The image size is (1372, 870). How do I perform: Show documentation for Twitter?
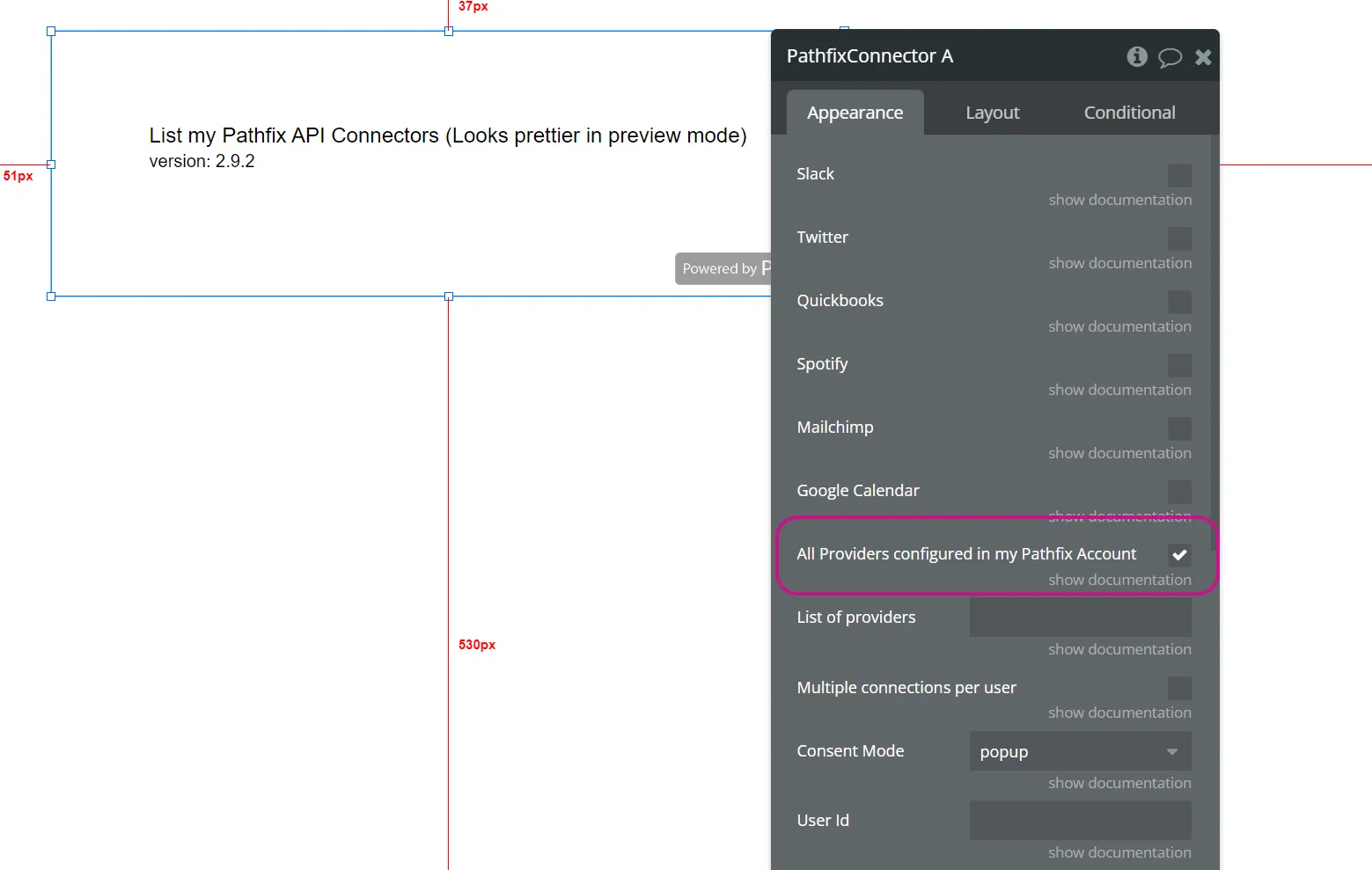(1120, 263)
